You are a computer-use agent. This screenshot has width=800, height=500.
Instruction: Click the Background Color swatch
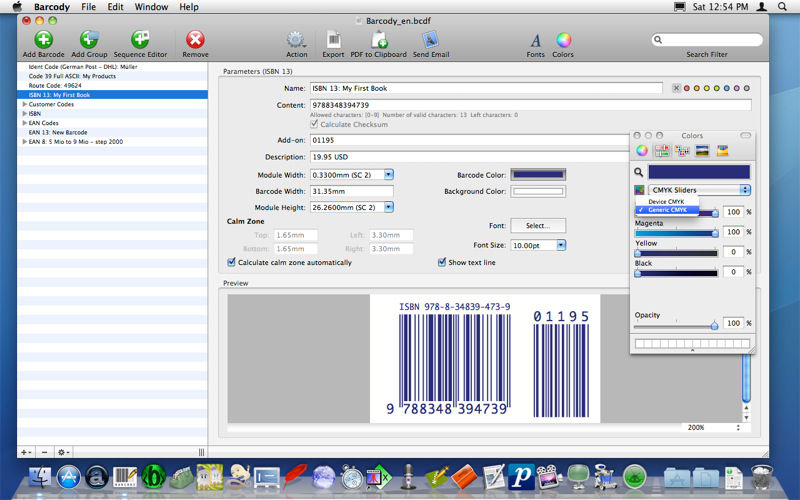(x=538, y=191)
